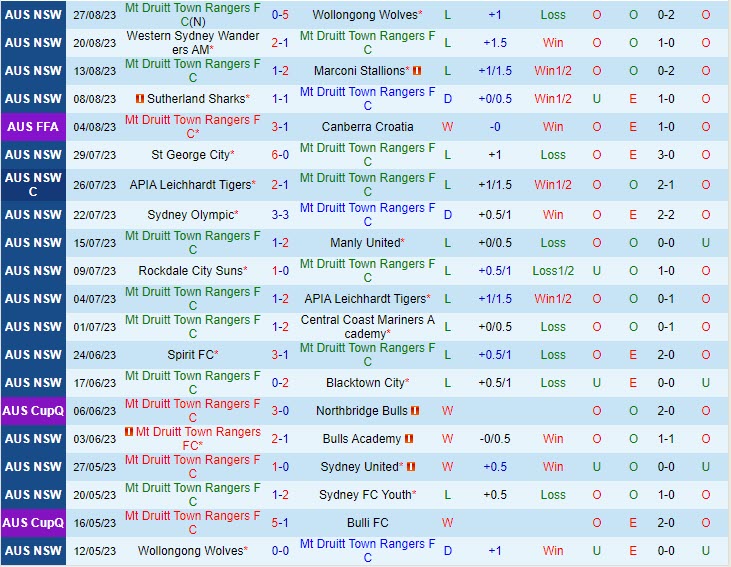
Task: Click the 3-0 score against Northbridge Bulls
Action: pyautogui.click(x=280, y=411)
